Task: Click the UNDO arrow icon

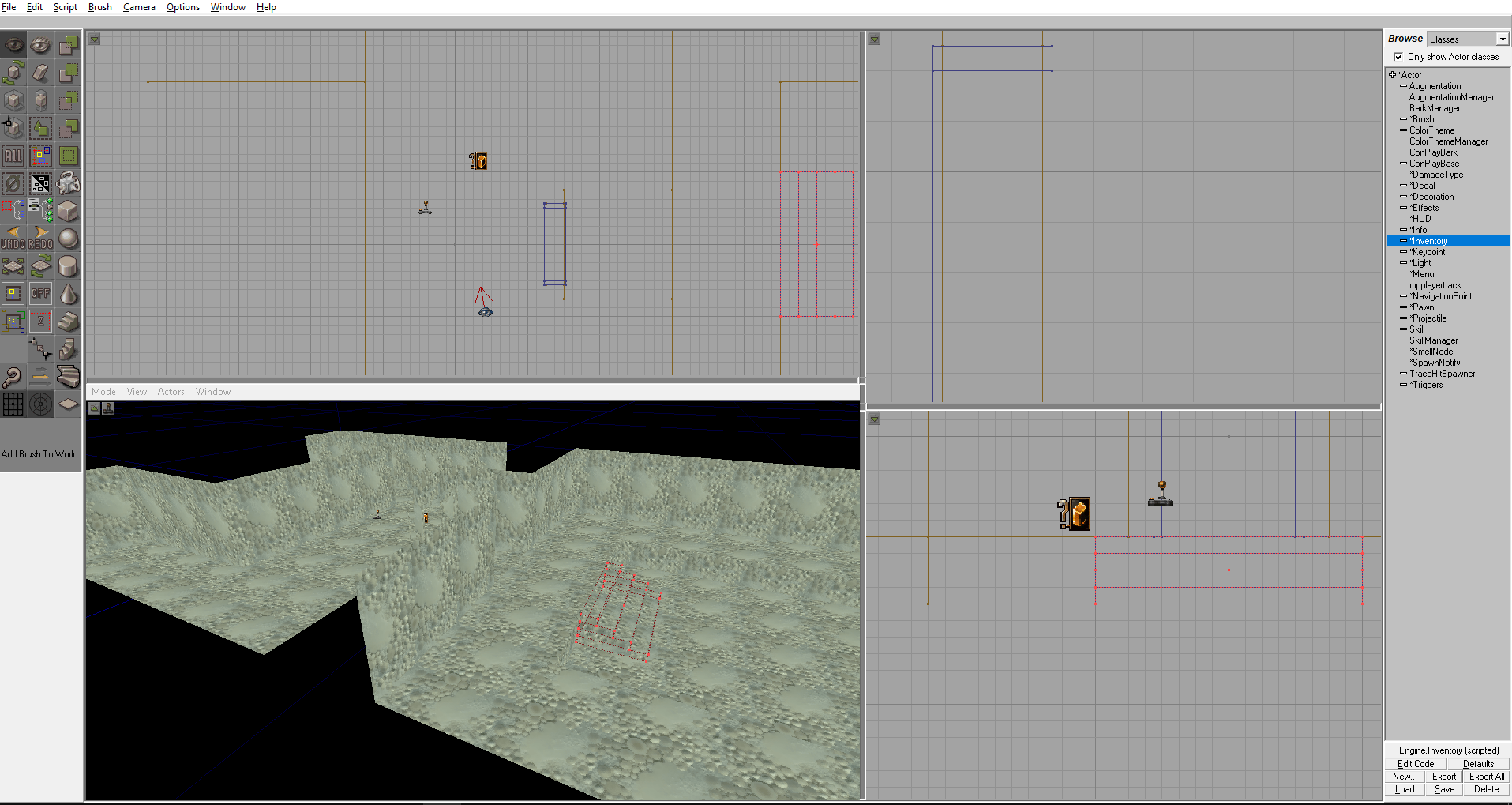Action: [13, 239]
